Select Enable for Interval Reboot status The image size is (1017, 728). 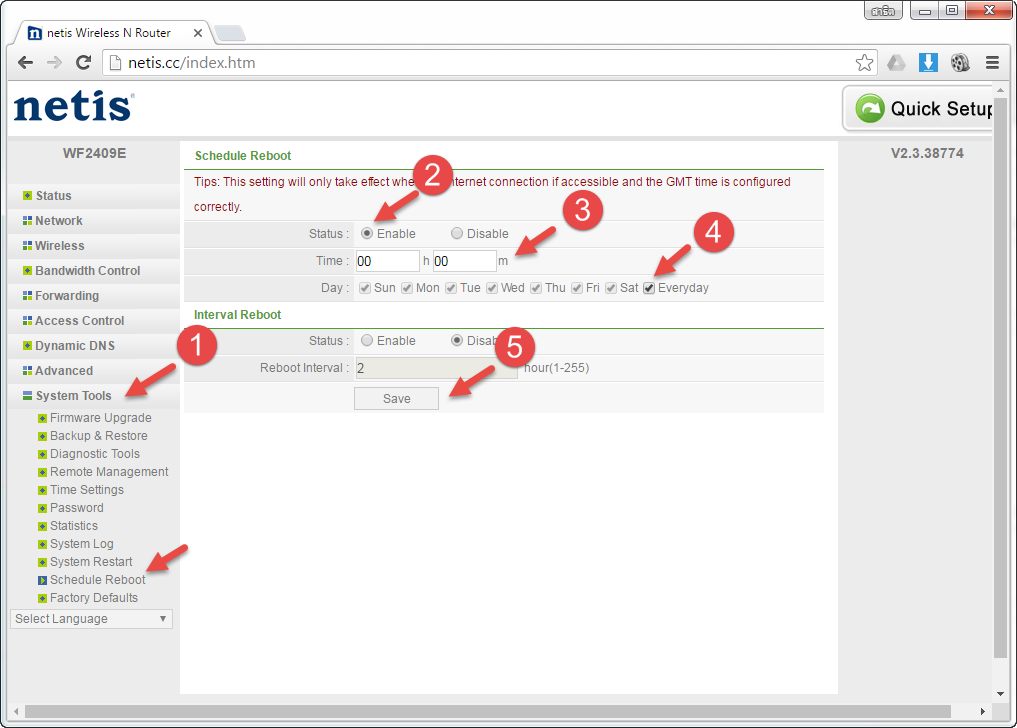click(x=366, y=340)
